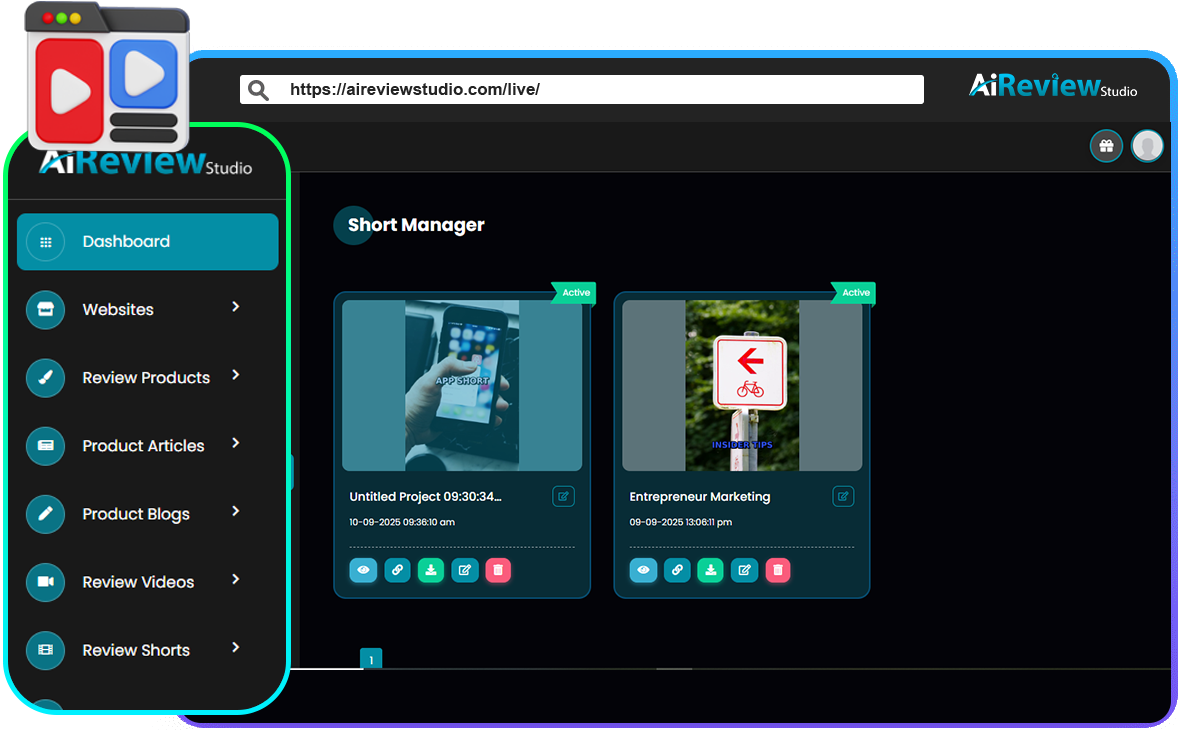Image resolution: width=1180 pixels, height=730 pixels.
Task: Copy link for Untitled Project short
Action: tap(397, 570)
